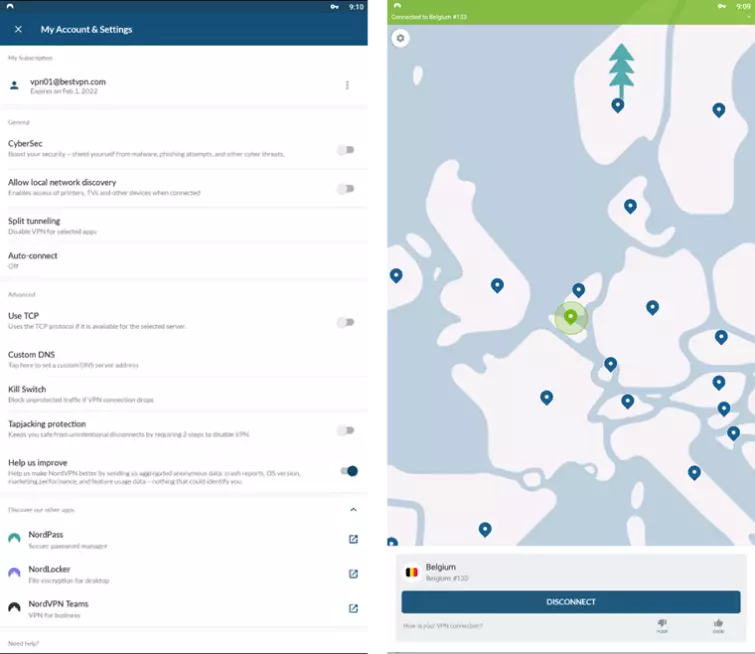The width and height of the screenshot is (755, 654).
Task: Select the Sweden server pin
Action: click(719, 110)
